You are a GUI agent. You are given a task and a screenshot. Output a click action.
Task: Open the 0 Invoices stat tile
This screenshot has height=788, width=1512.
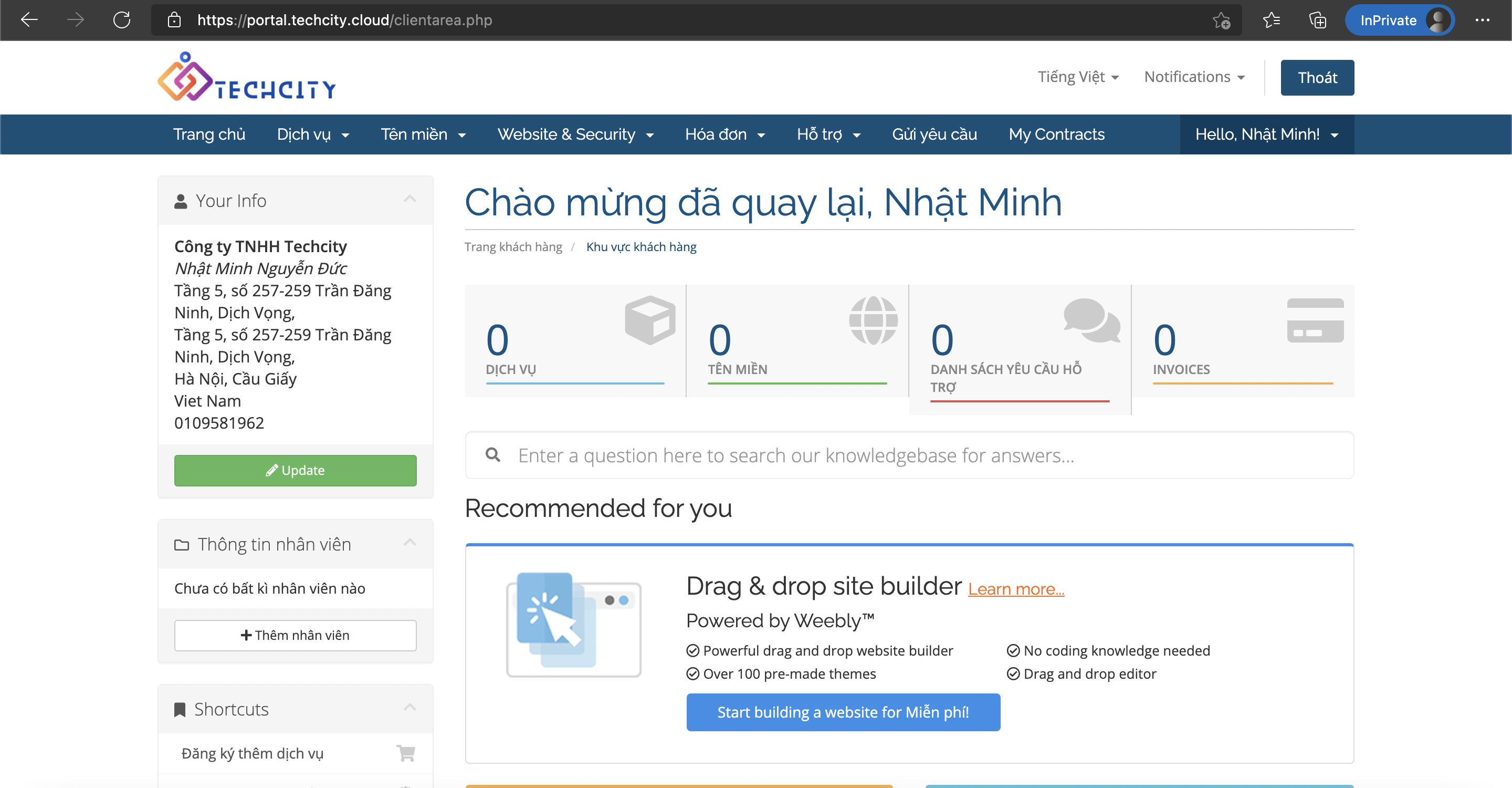tap(1243, 340)
